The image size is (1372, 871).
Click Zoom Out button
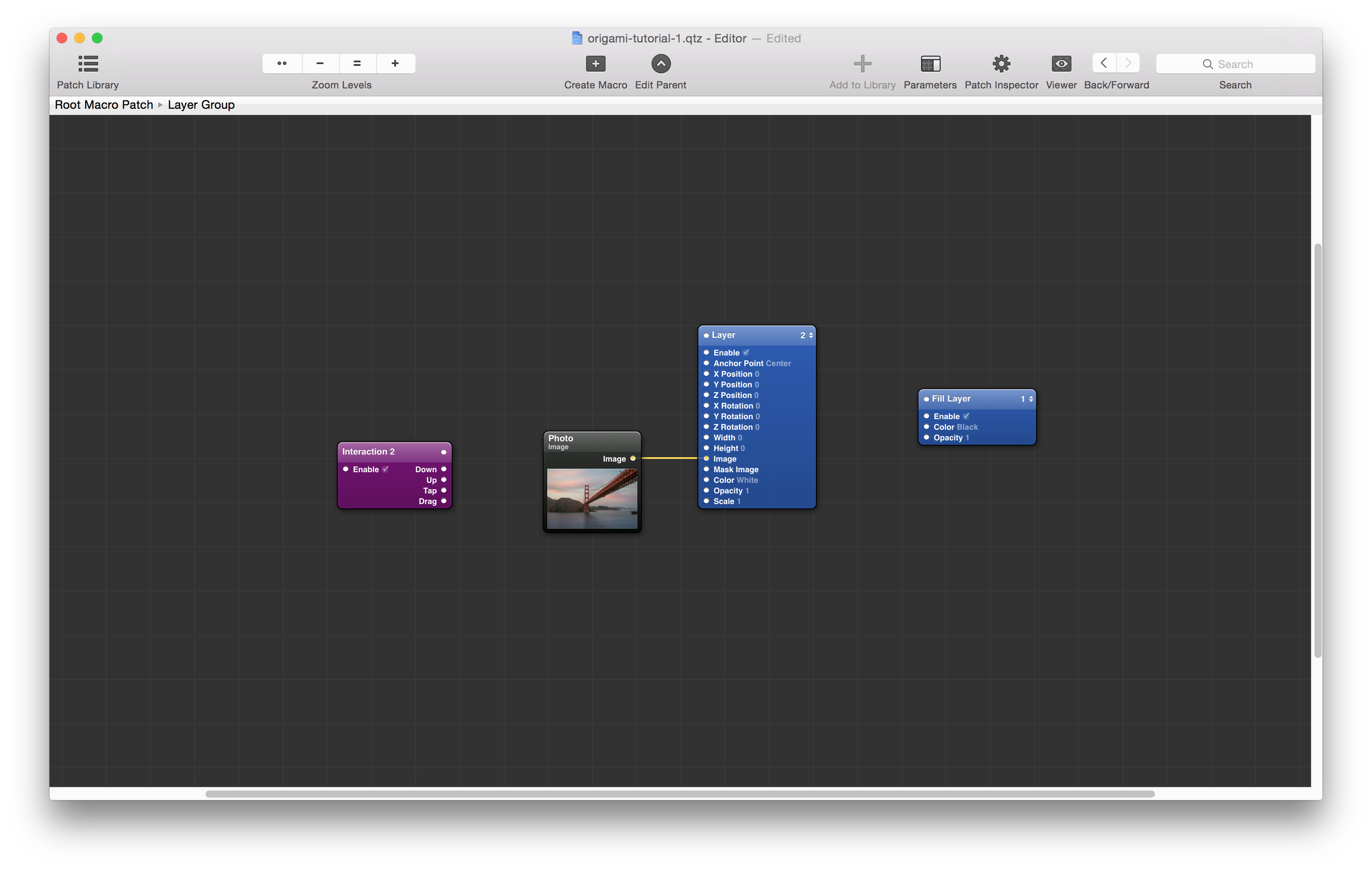(320, 62)
